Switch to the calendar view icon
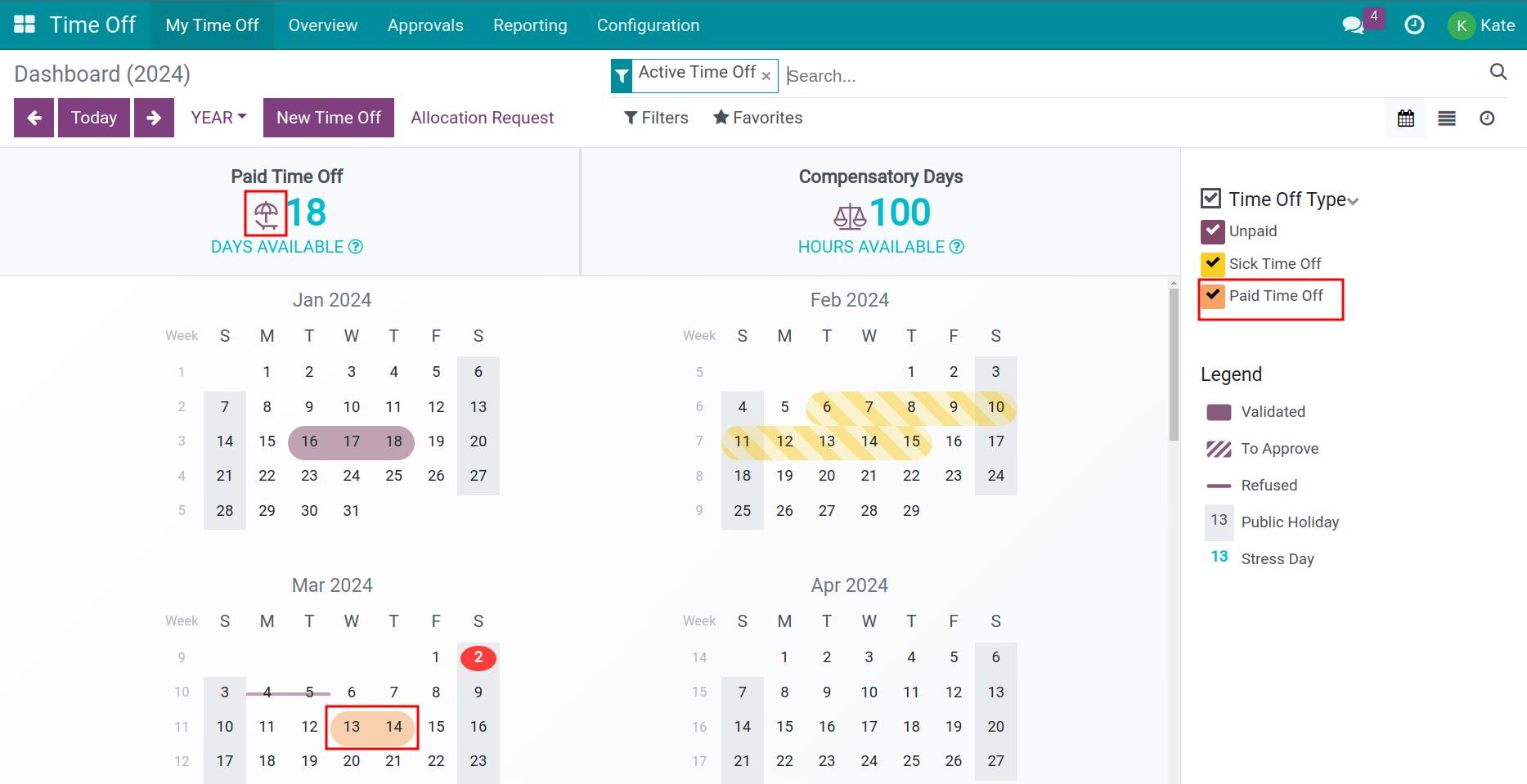The width and height of the screenshot is (1527, 784). 1406,119
